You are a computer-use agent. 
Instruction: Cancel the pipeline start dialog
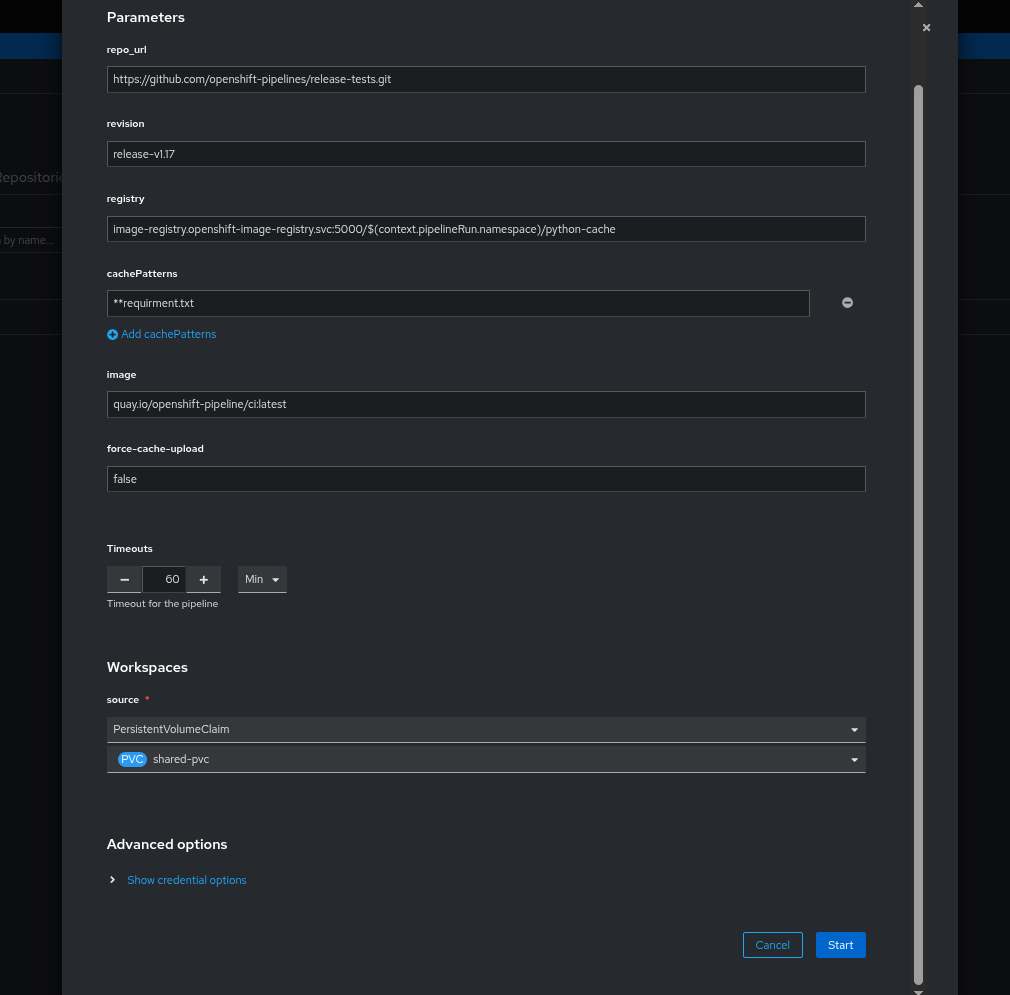[x=772, y=945]
